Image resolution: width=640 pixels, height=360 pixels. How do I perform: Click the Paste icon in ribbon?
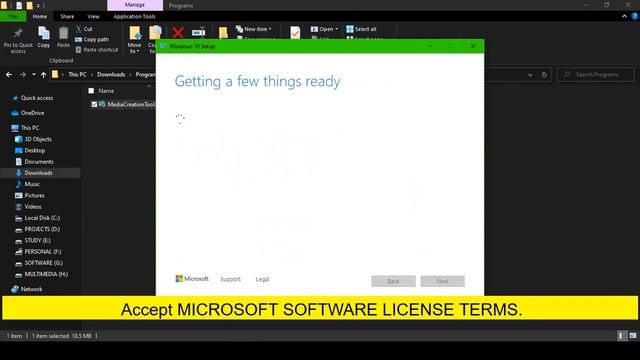(x=63, y=33)
